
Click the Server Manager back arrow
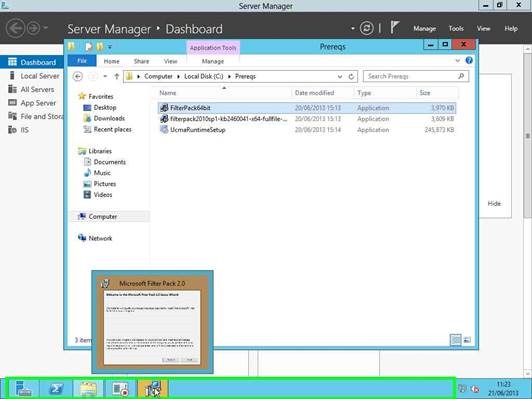(x=15, y=28)
